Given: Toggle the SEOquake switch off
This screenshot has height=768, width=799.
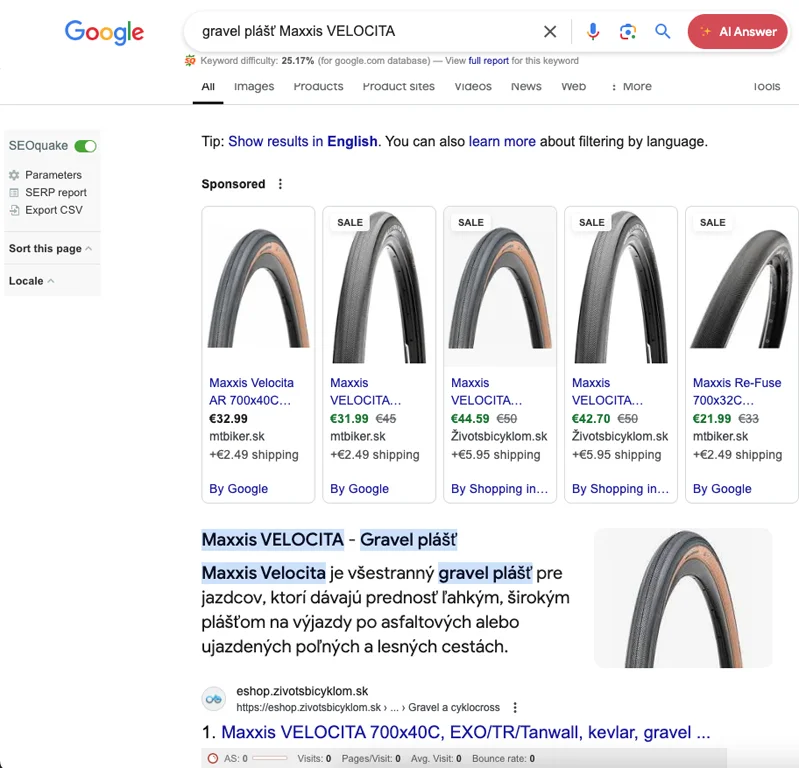Looking at the screenshot, I should click(86, 146).
